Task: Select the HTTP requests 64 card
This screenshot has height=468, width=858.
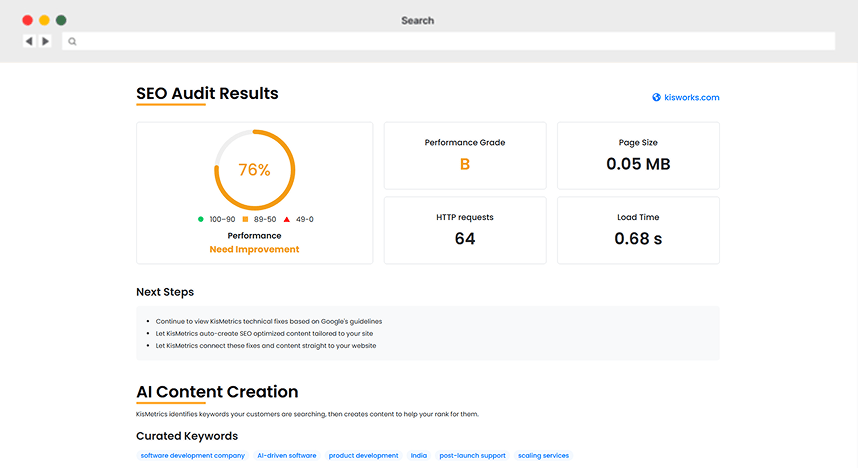Action: tap(465, 230)
